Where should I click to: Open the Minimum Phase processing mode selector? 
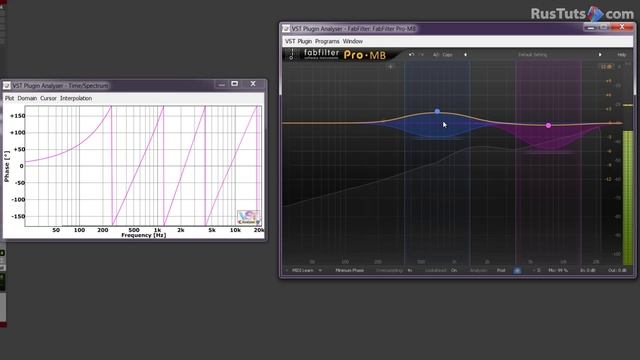click(x=349, y=270)
